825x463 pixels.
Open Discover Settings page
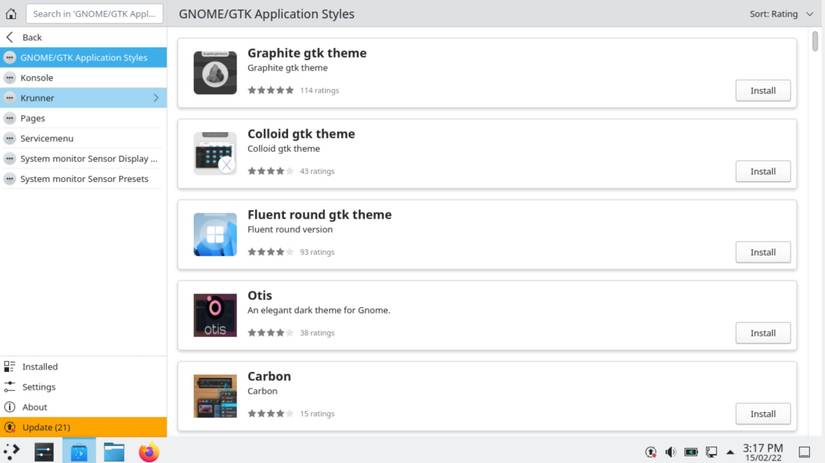[x=83, y=387]
